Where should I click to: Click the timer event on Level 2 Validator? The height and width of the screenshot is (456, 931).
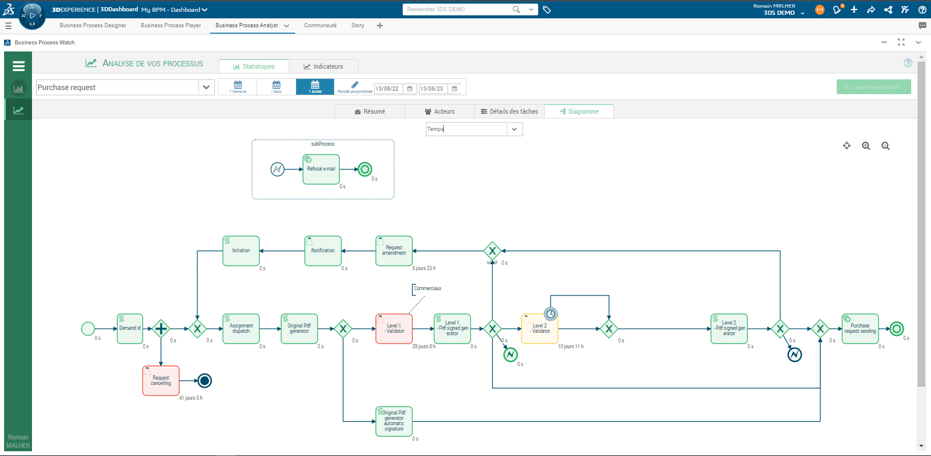click(552, 313)
